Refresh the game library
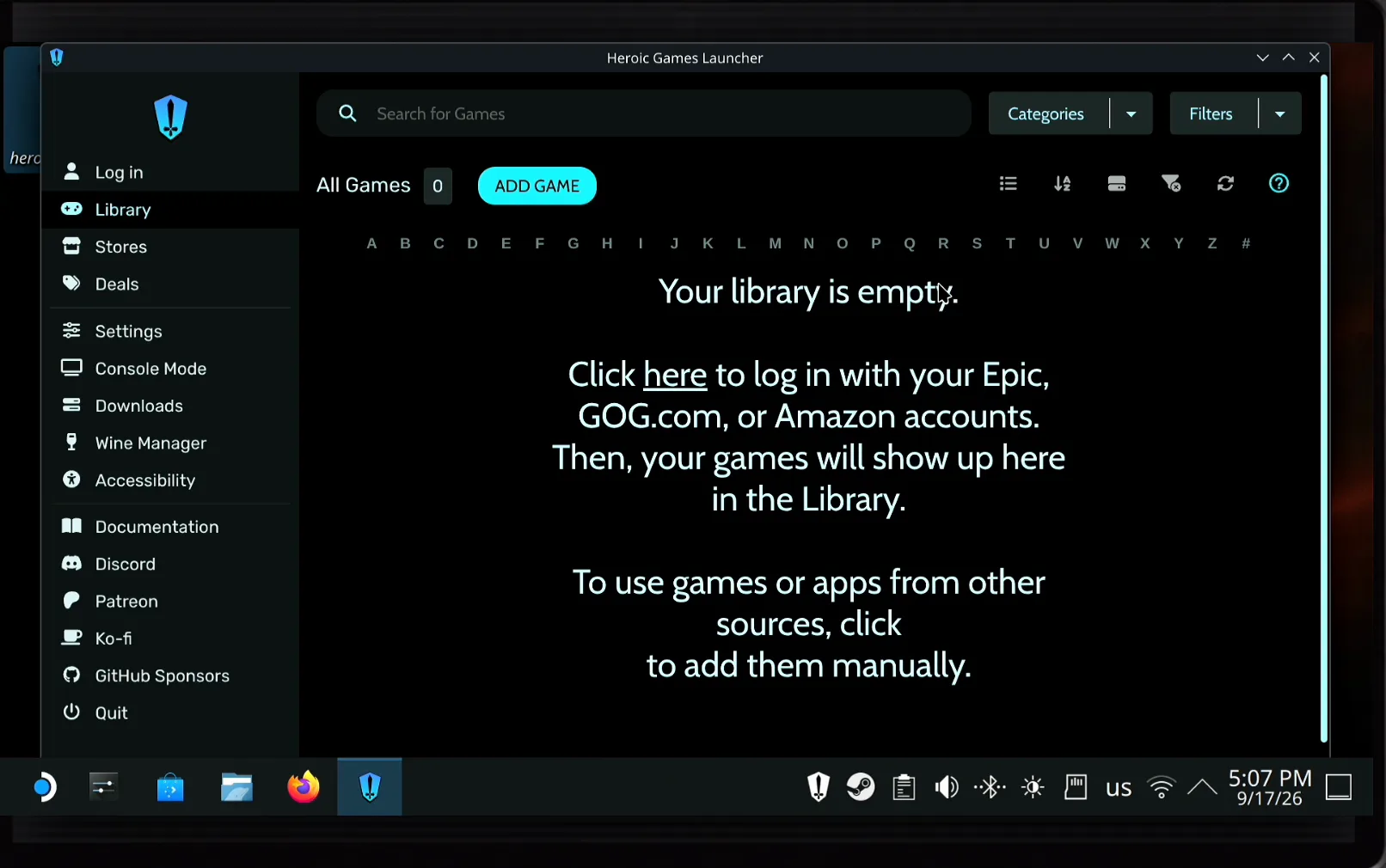The width and height of the screenshot is (1386, 868). click(x=1225, y=184)
